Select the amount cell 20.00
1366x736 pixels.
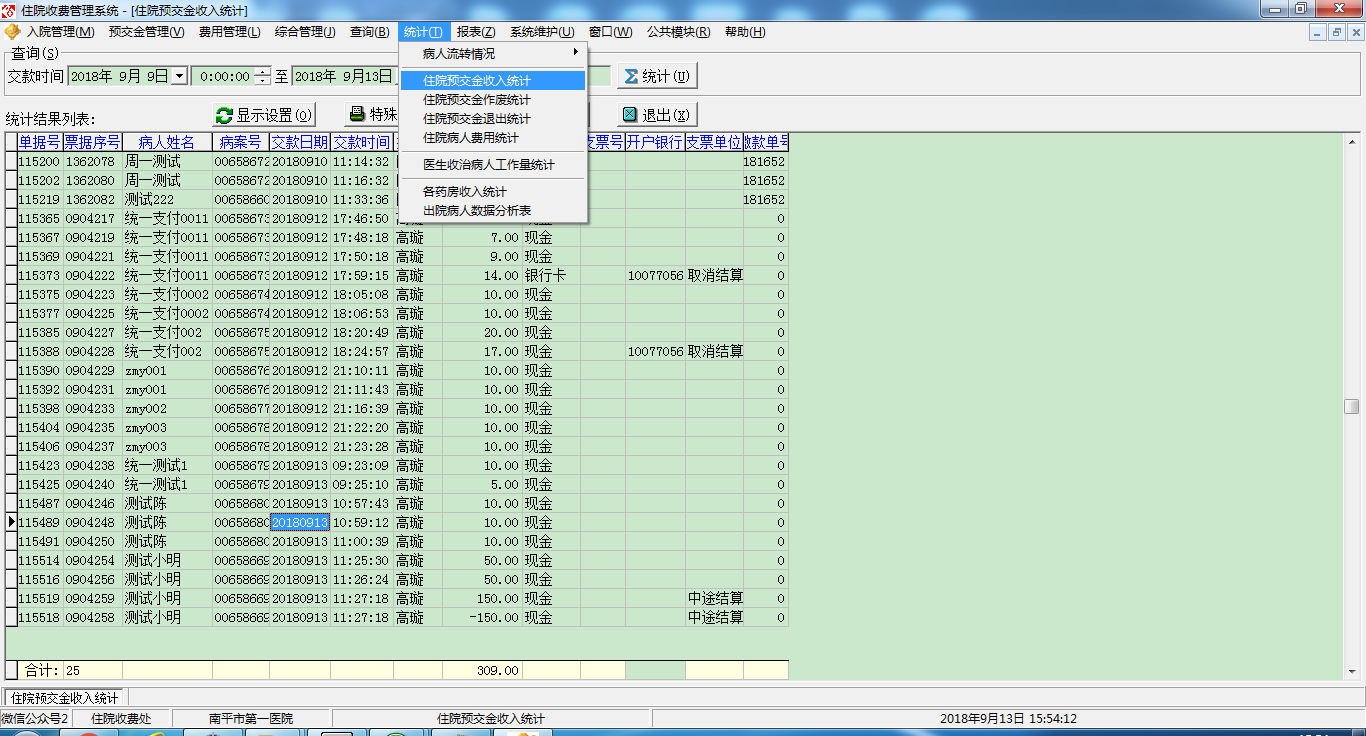point(482,332)
